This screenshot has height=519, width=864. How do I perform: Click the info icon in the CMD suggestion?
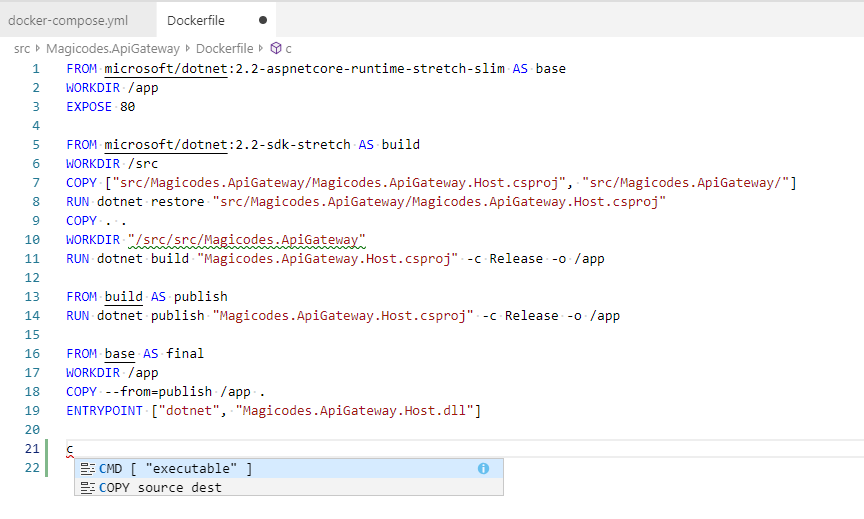click(483, 468)
